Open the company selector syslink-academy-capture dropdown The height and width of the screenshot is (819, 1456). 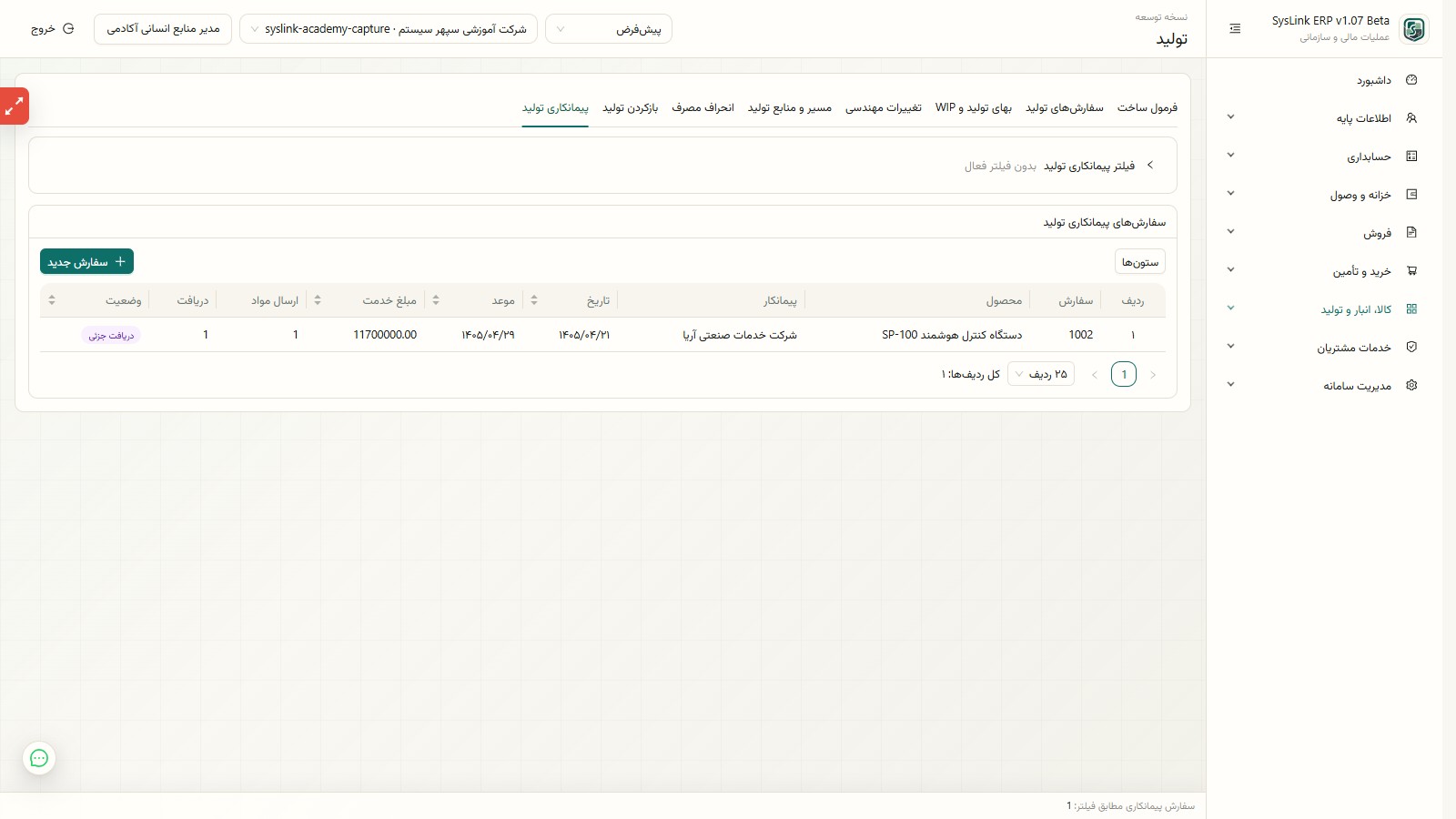pos(389,29)
